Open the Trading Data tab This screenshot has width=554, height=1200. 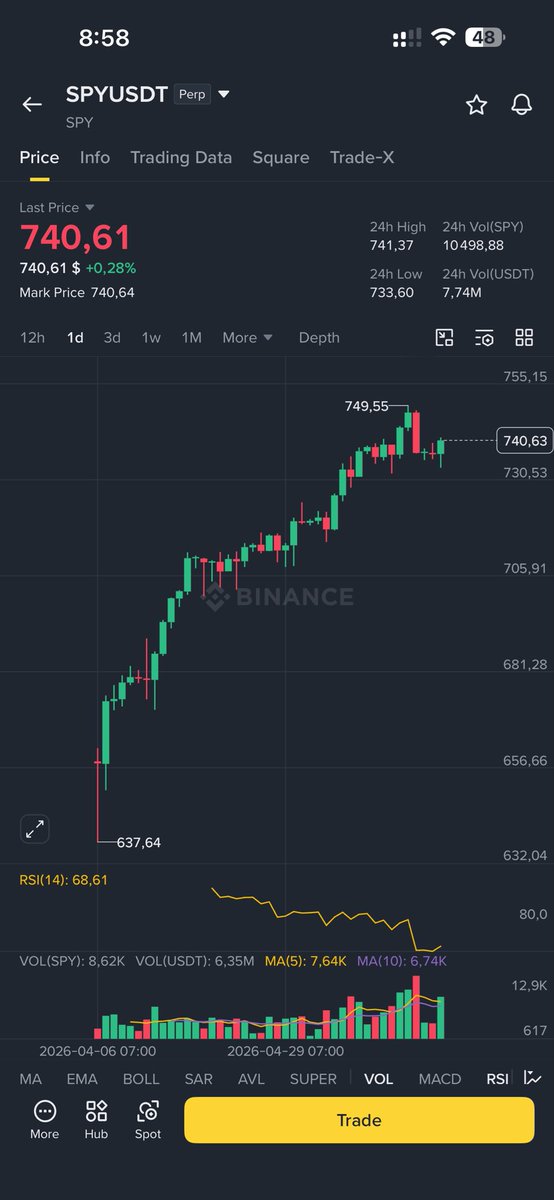pos(181,157)
